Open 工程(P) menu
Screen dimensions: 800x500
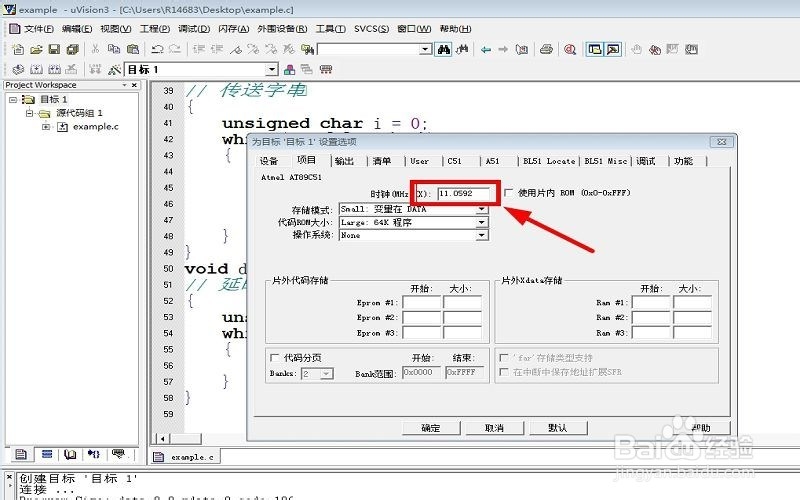coord(155,29)
